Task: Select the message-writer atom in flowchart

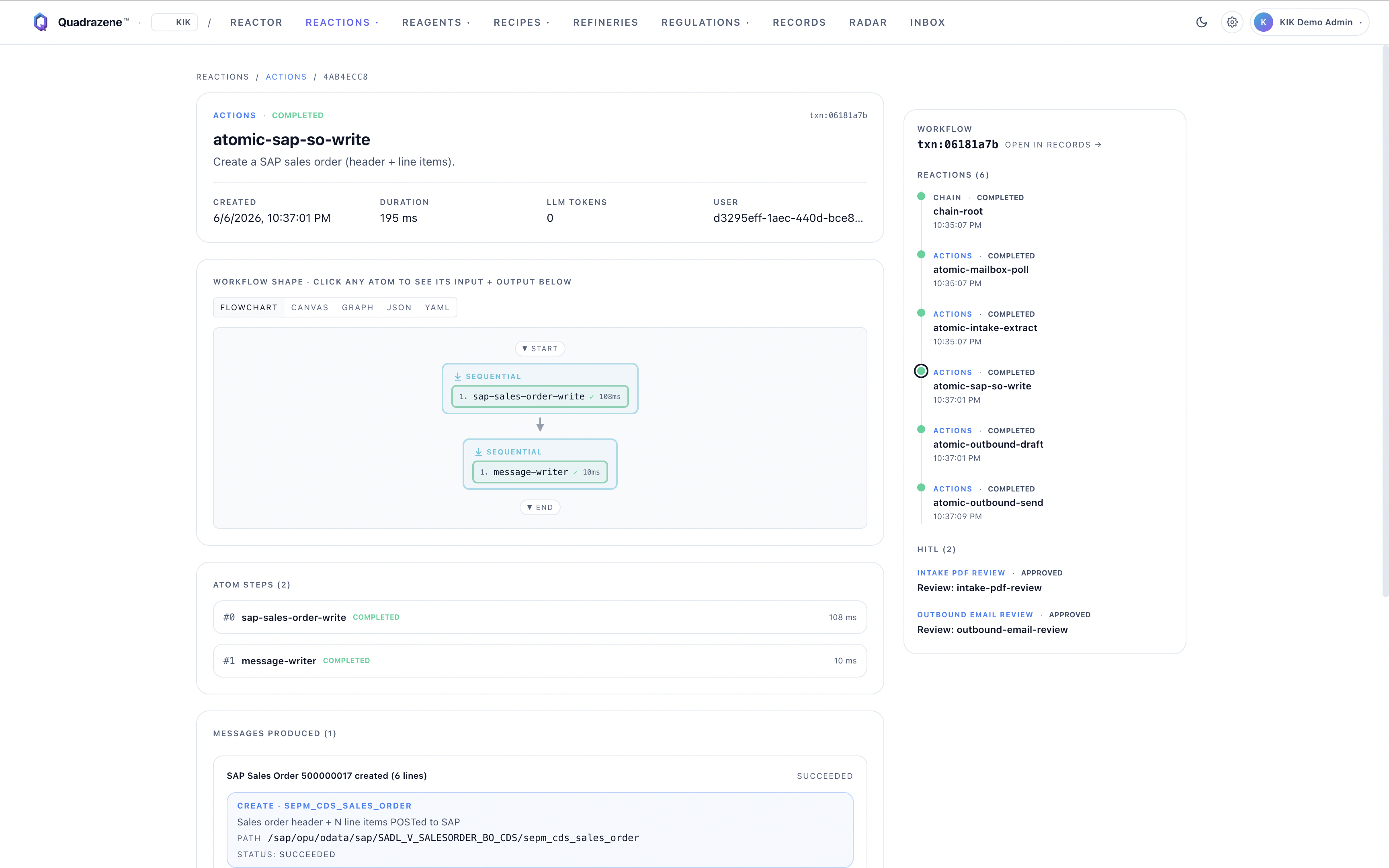Action: (x=540, y=472)
